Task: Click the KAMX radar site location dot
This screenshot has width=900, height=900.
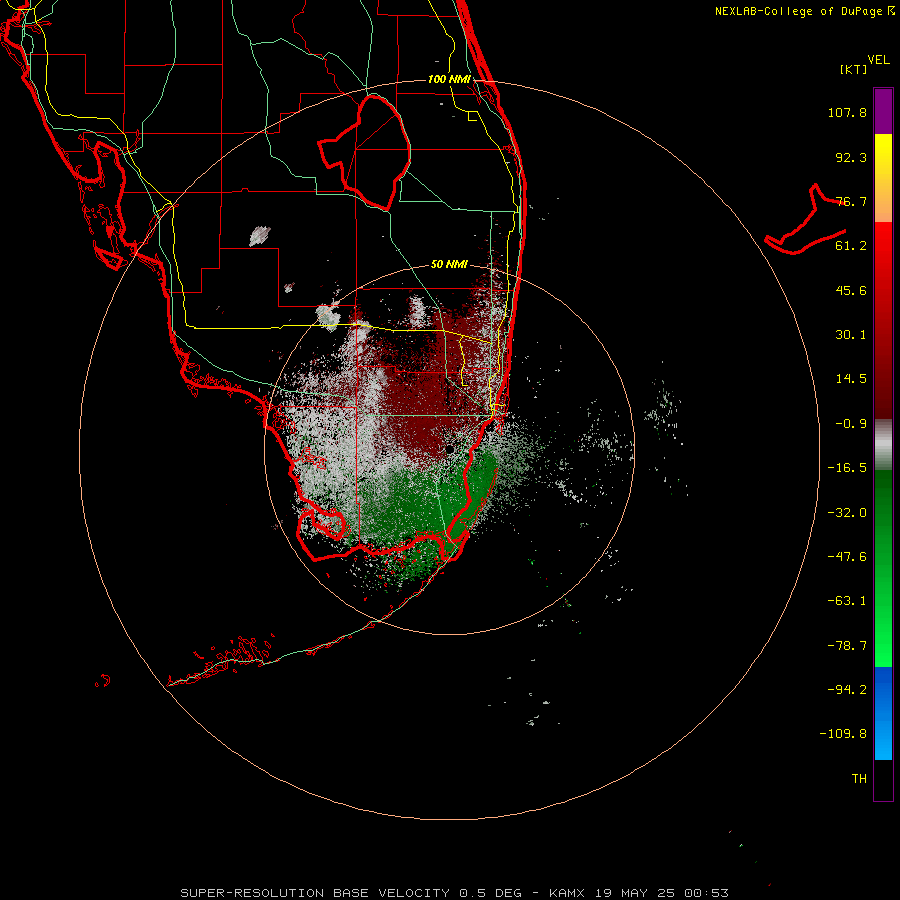Action: [451, 449]
